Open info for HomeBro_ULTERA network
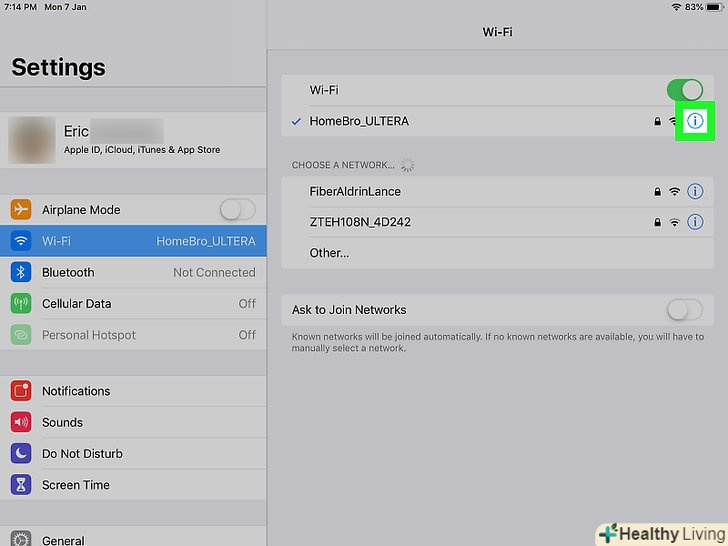This screenshot has height=546, width=728. (695, 121)
